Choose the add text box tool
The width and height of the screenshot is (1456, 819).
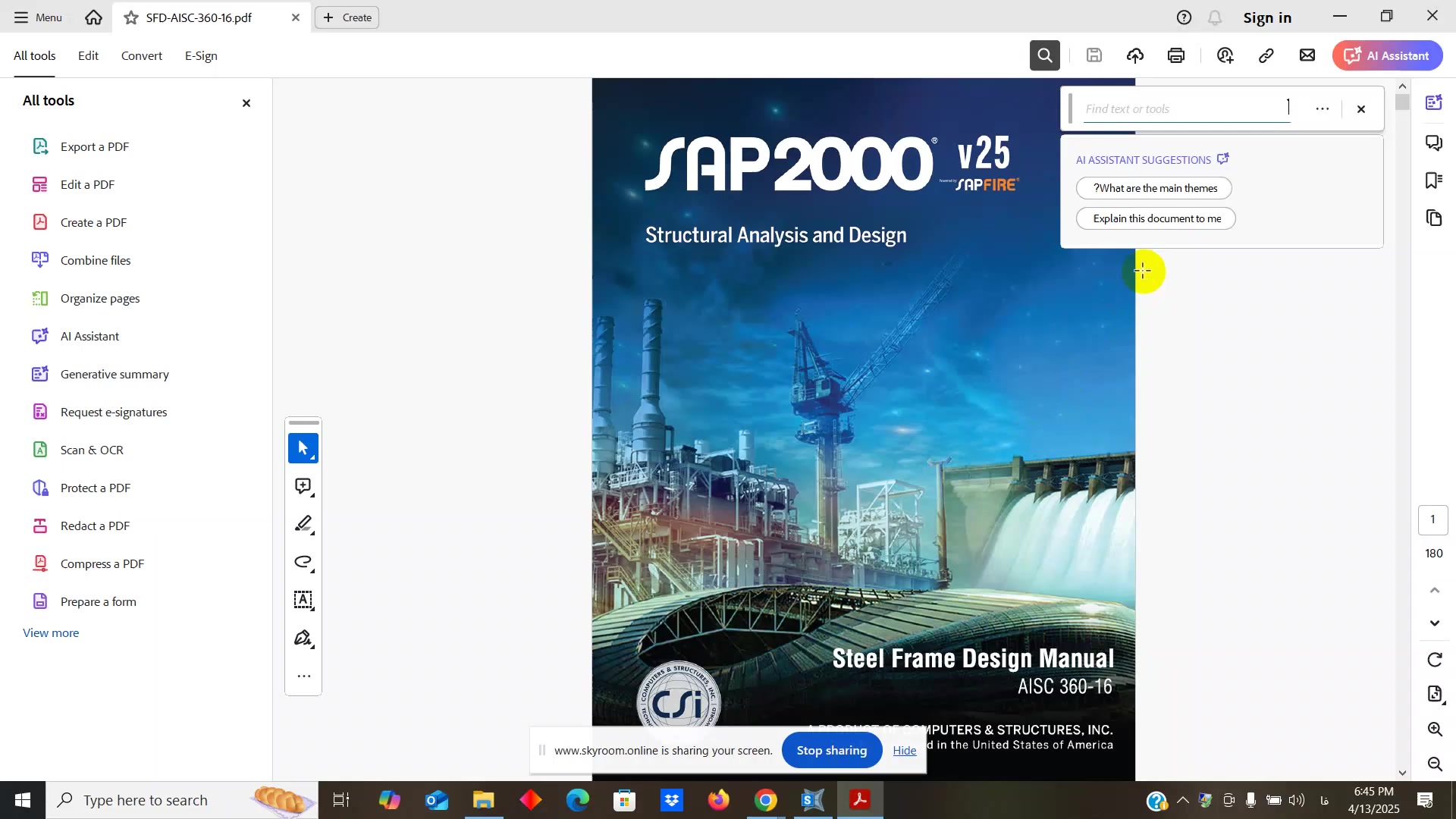pos(303,600)
